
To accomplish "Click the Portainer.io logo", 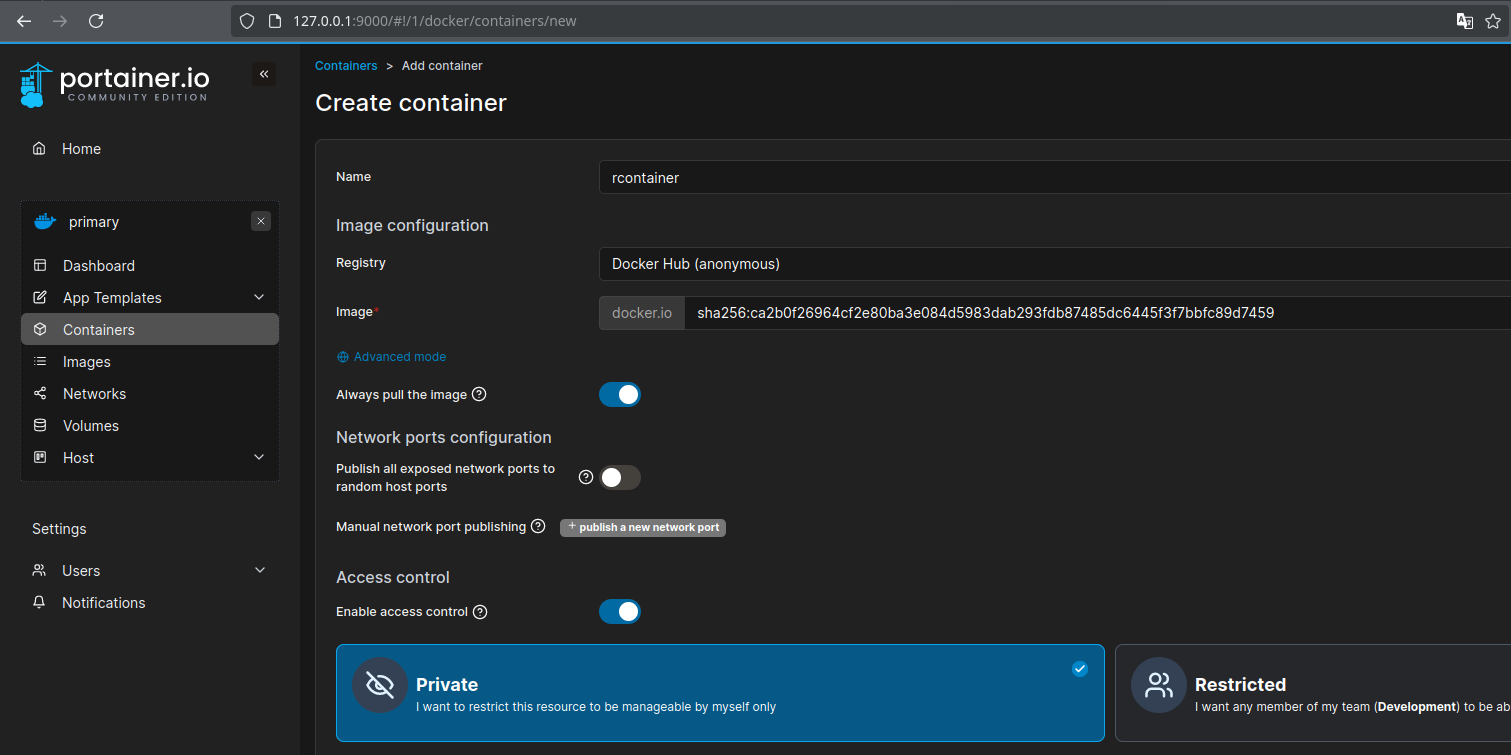I will tap(114, 85).
